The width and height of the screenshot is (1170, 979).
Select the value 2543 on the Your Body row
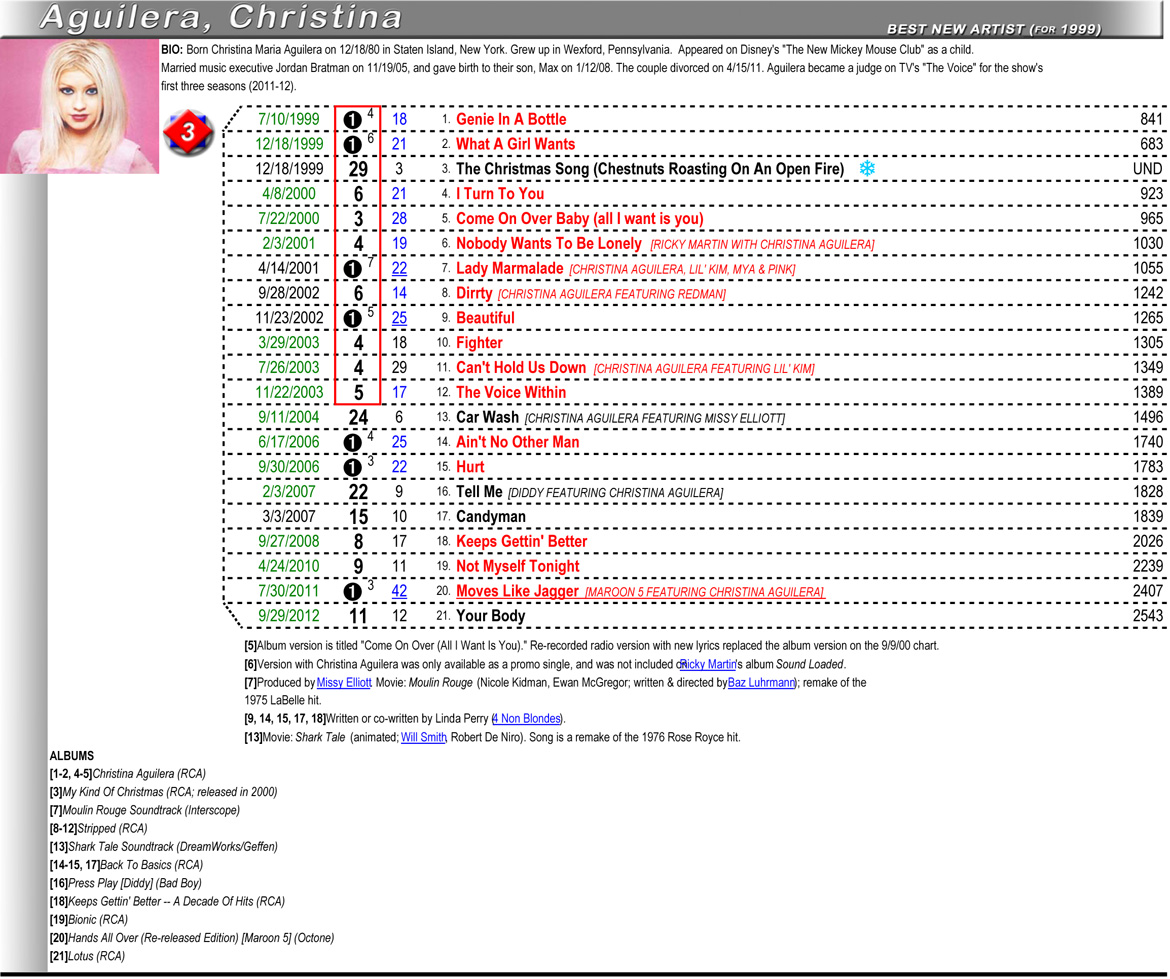1148,616
